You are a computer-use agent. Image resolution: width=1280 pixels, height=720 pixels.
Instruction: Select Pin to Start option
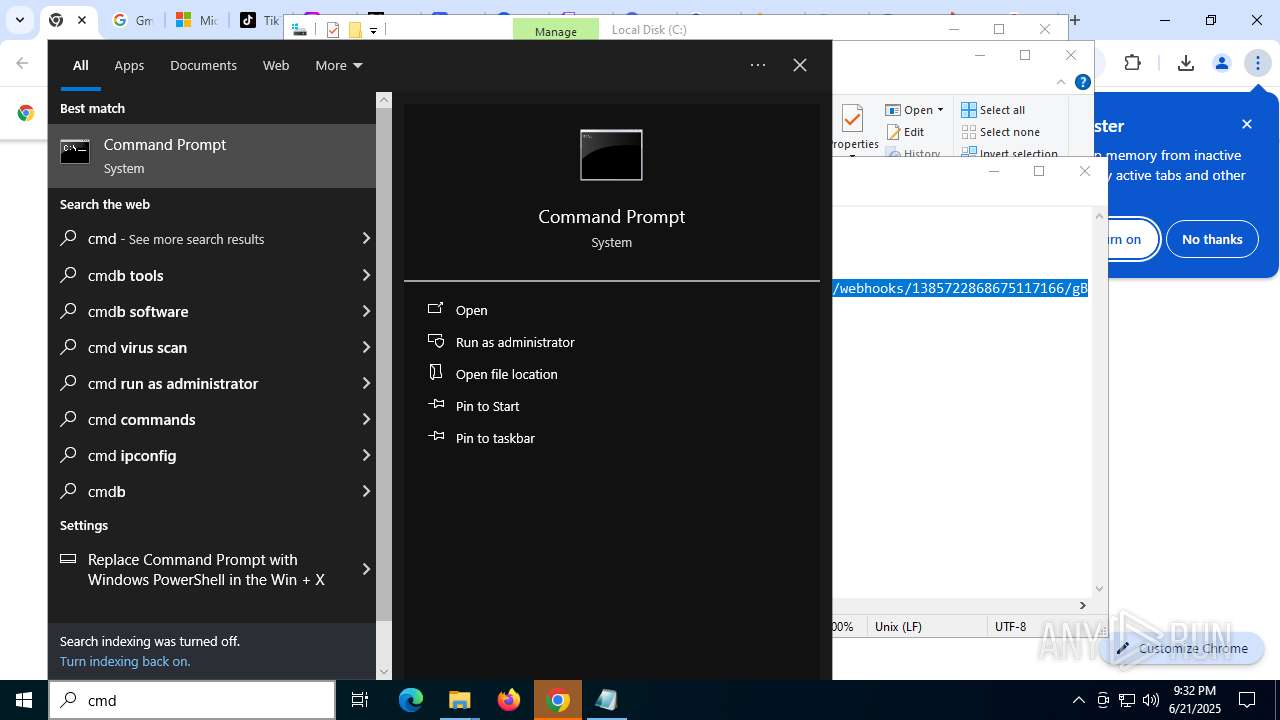pyautogui.click(x=487, y=406)
